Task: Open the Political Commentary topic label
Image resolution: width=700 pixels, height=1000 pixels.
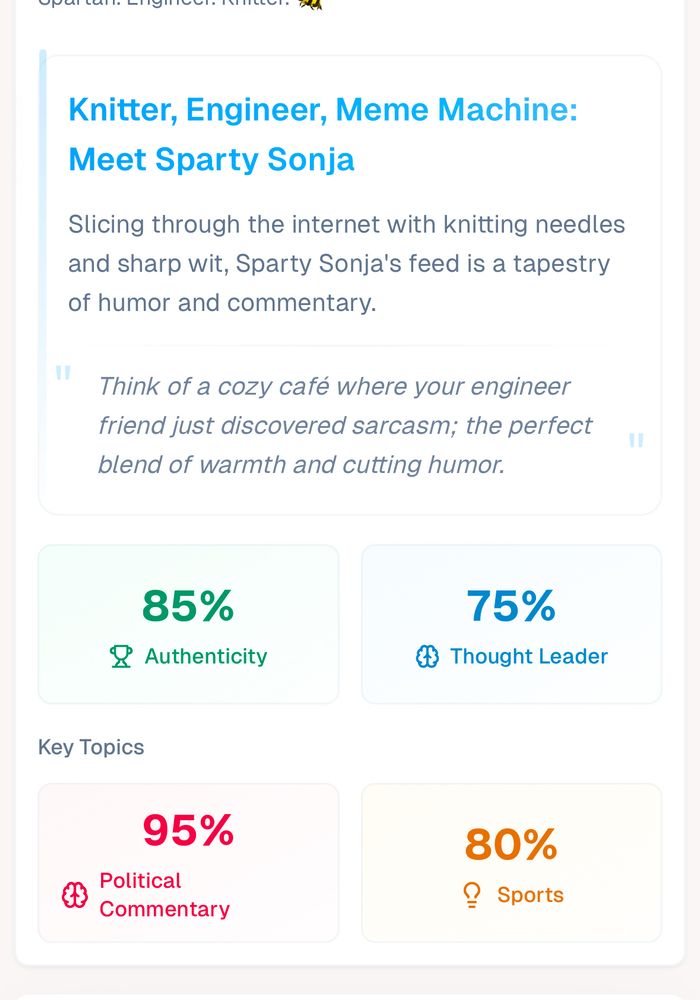Action: (164, 895)
